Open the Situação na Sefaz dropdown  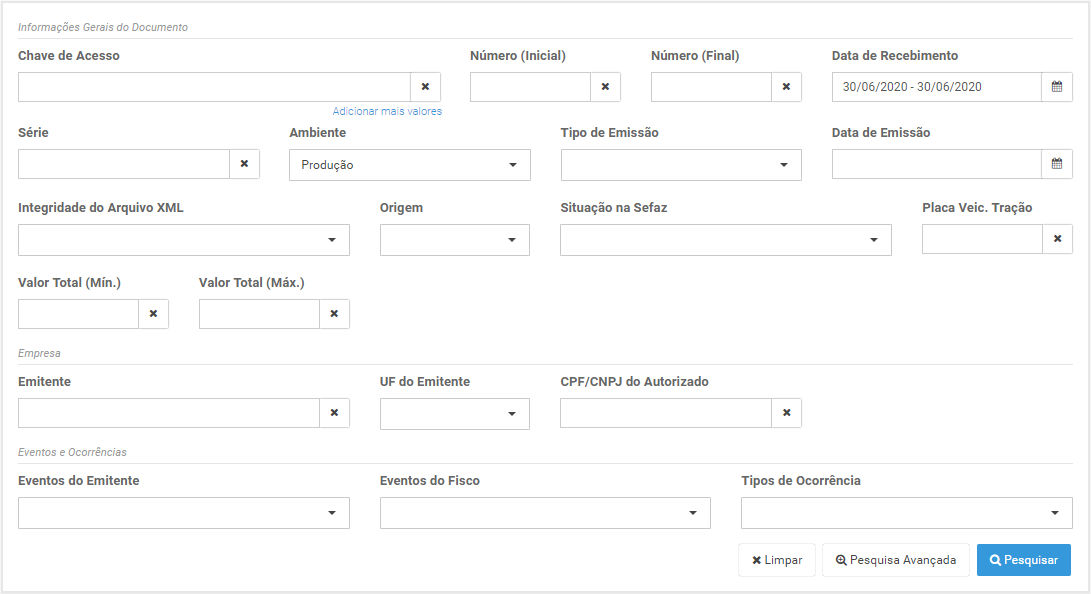726,240
